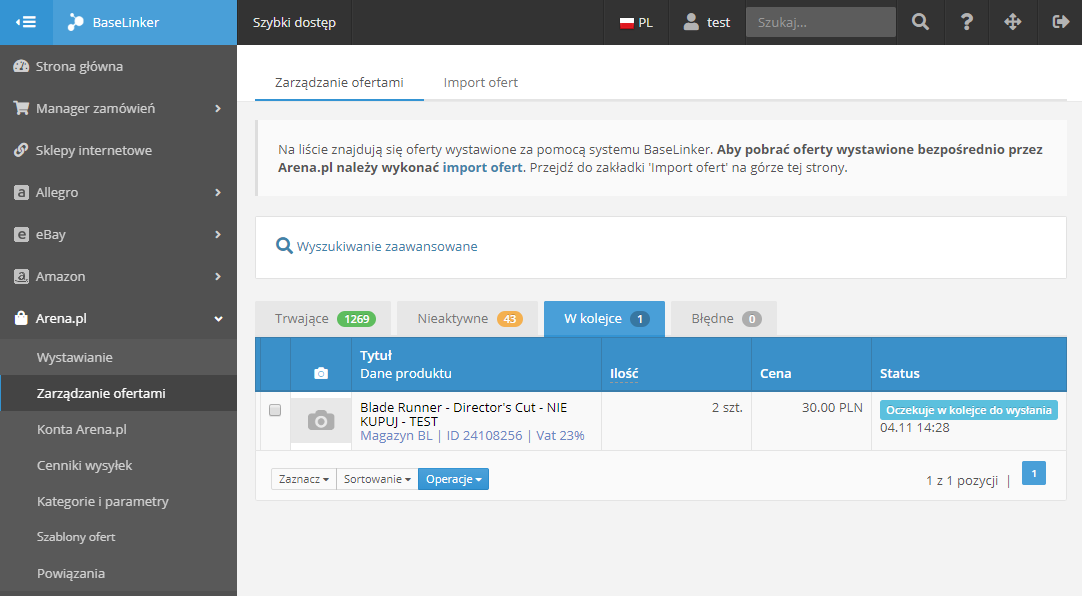
Task: Click page 1 pagination button
Action: pyautogui.click(x=1034, y=473)
